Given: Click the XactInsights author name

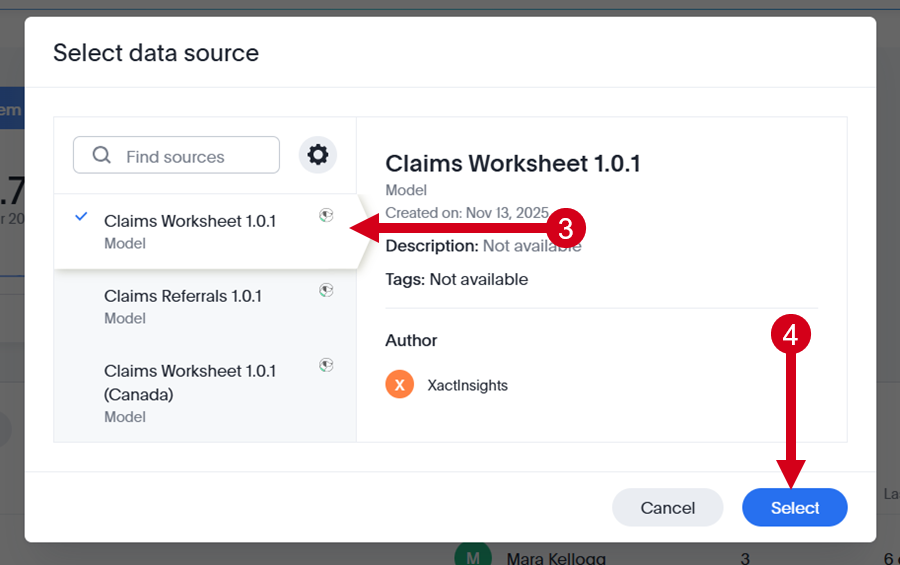Looking at the screenshot, I should pyautogui.click(x=467, y=385).
